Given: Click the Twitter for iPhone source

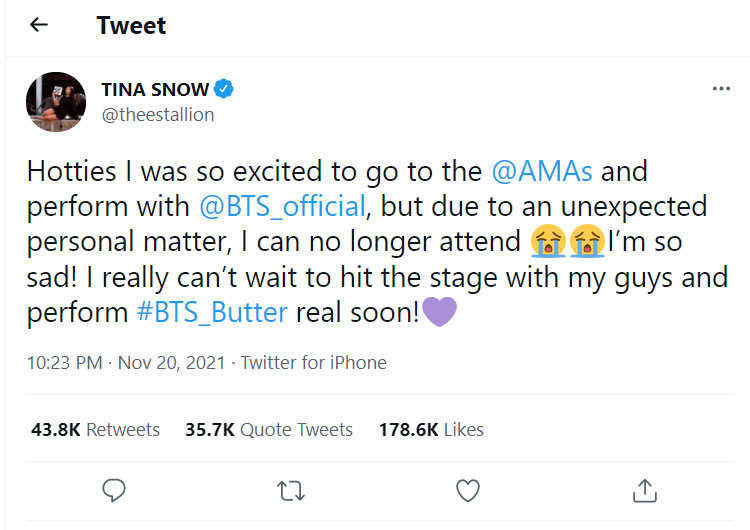Looking at the screenshot, I should pyautogui.click(x=314, y=363).
